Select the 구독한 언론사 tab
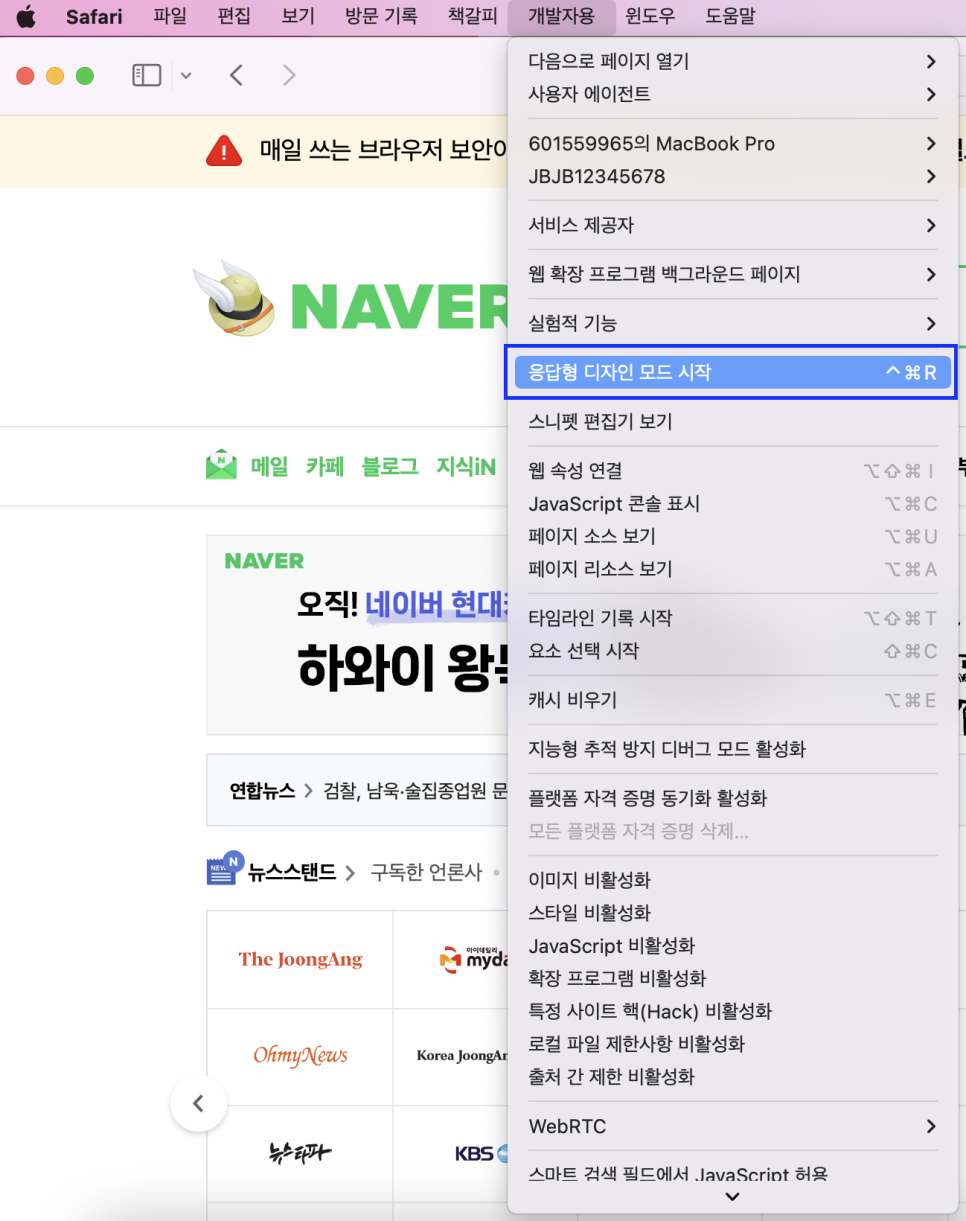Screen dimensions: 966x1221 coord(426,872)
